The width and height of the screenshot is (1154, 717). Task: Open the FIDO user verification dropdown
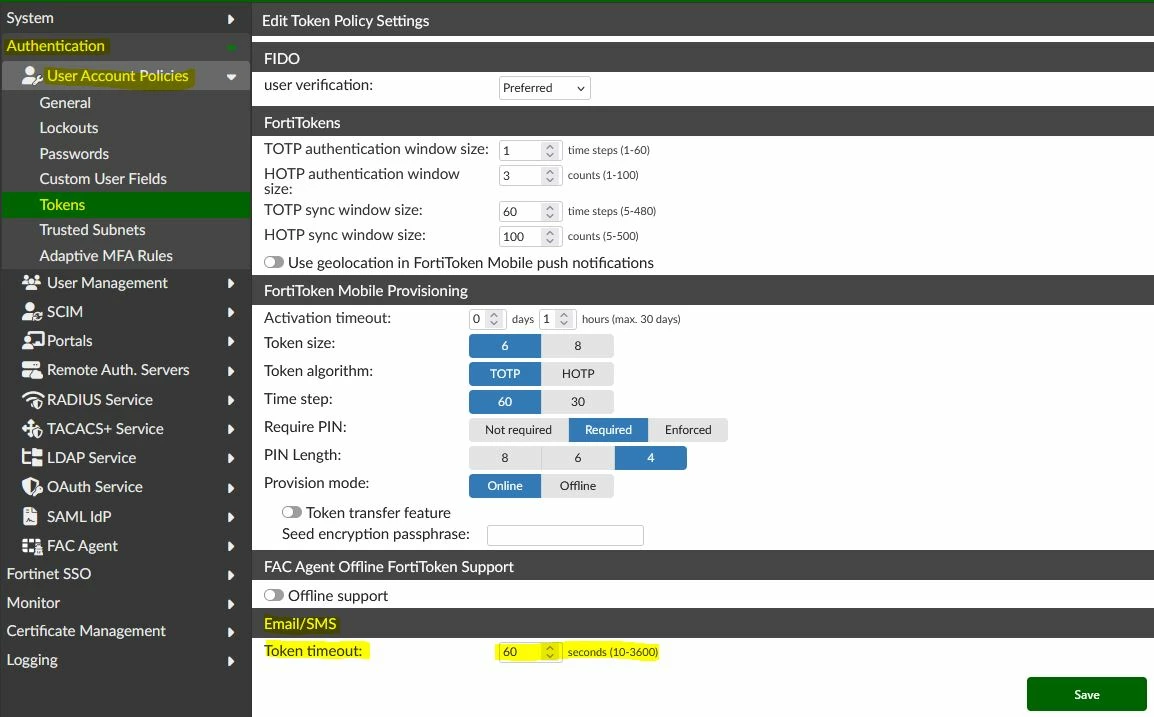544,88
